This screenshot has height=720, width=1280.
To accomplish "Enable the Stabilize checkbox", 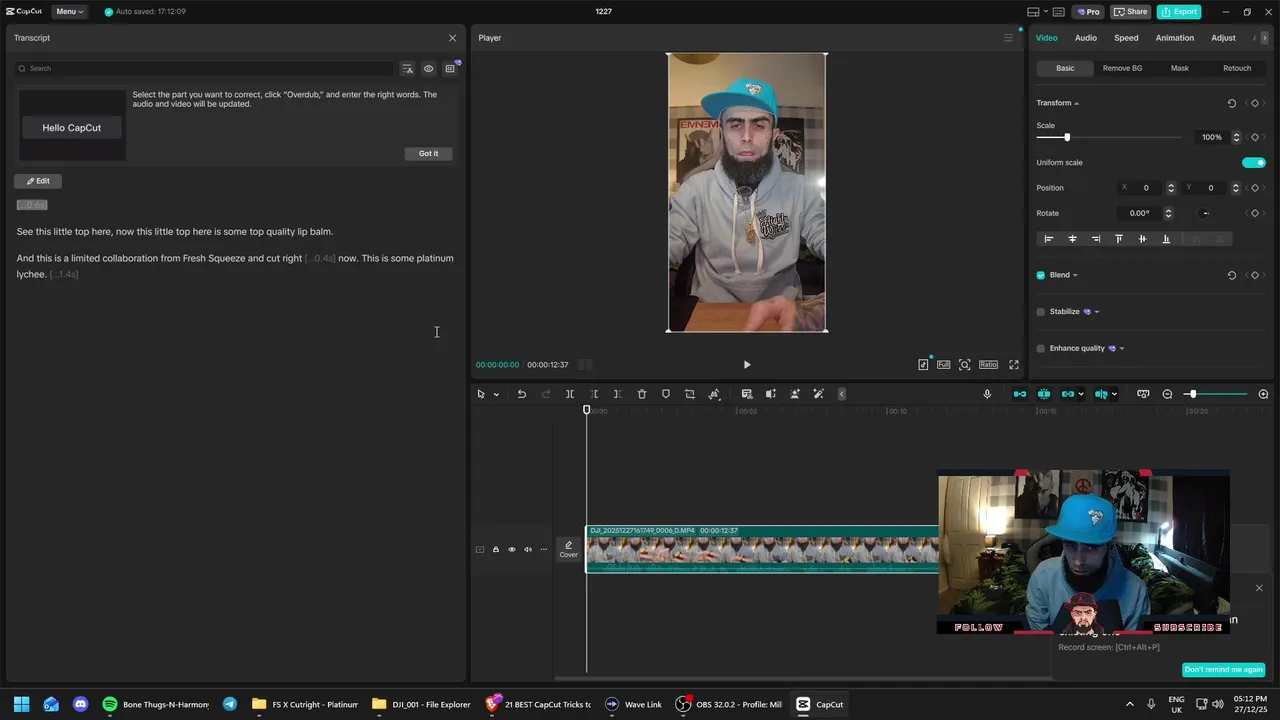I will pos(1041,312).
